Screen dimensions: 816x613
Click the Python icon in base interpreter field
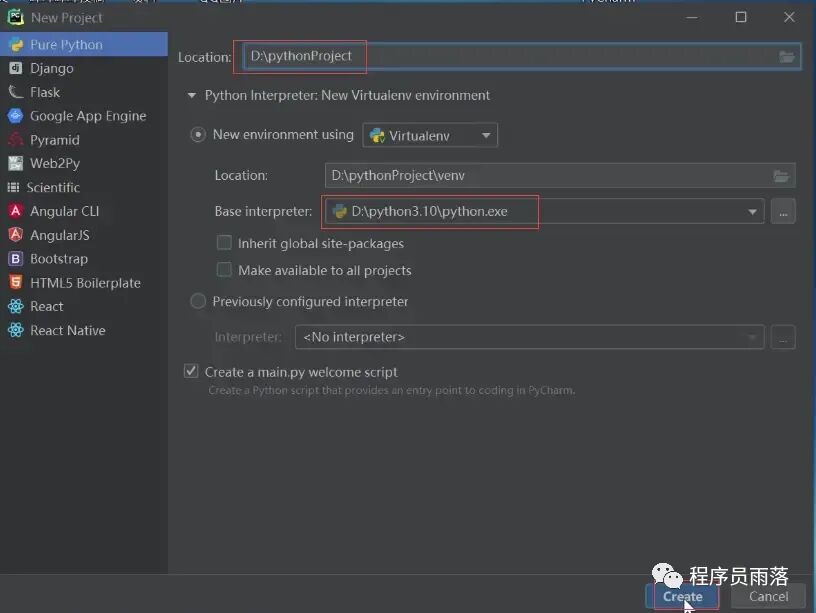point(340,211)
